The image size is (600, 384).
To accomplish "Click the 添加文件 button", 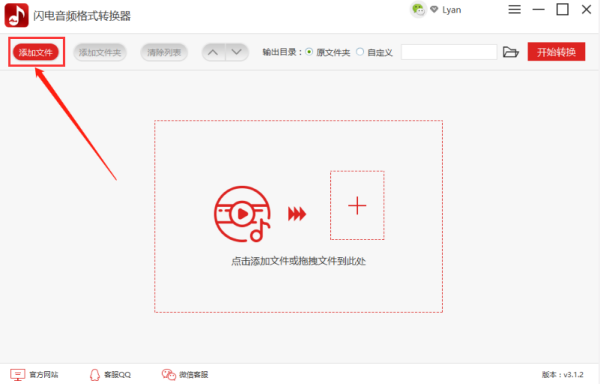I will click(x=36, y=52).
